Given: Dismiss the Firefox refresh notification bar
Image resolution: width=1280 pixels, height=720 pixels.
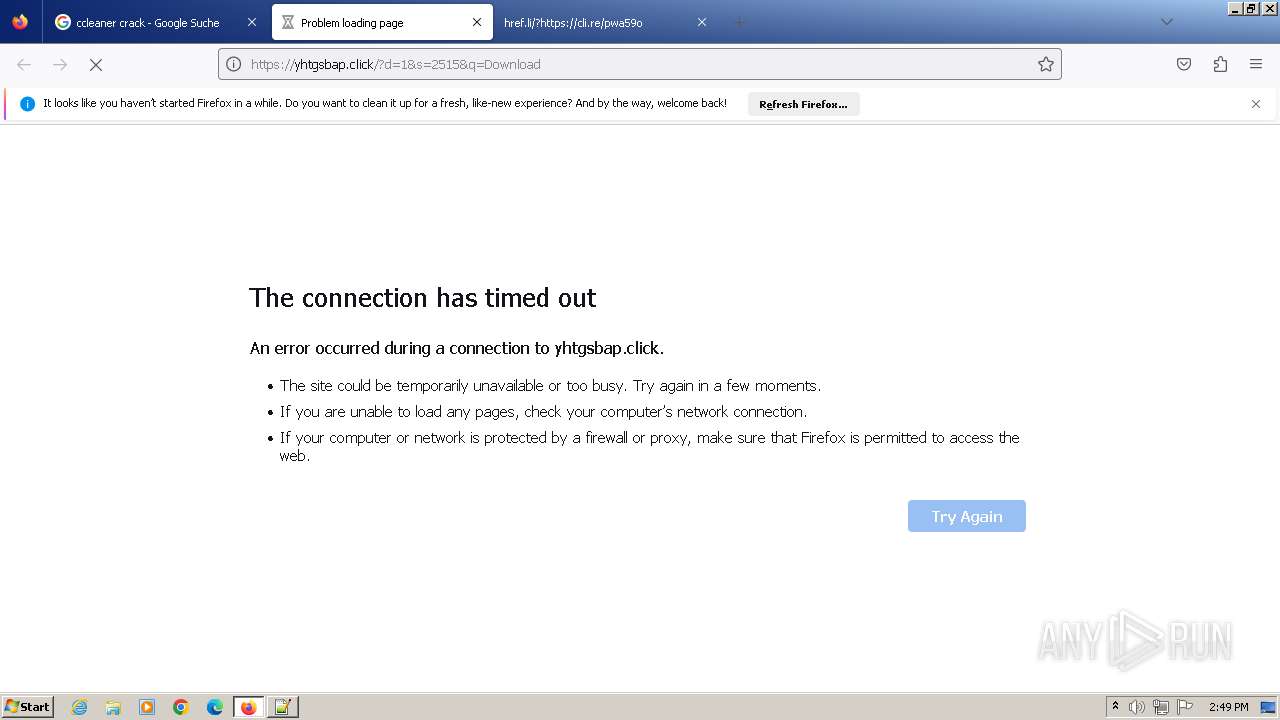Looking at the screenshot, I should click(x=1256, y=104).
